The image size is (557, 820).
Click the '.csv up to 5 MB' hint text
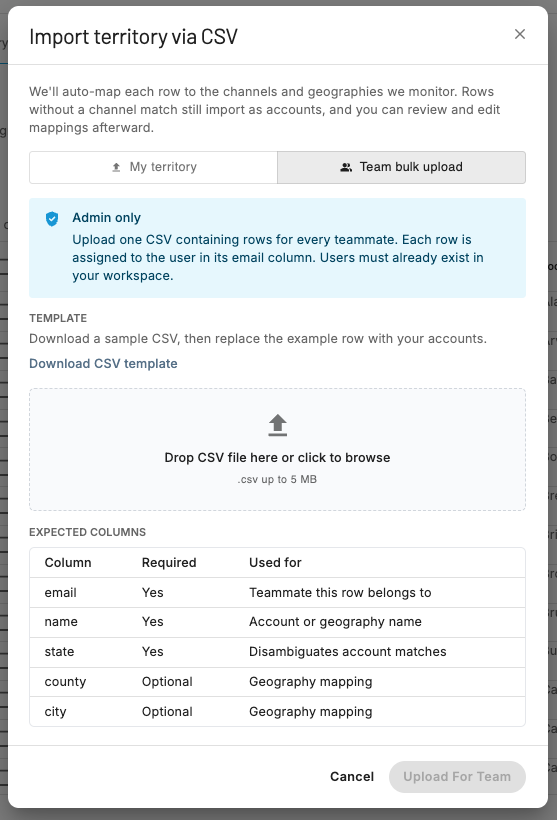[277, 480]
